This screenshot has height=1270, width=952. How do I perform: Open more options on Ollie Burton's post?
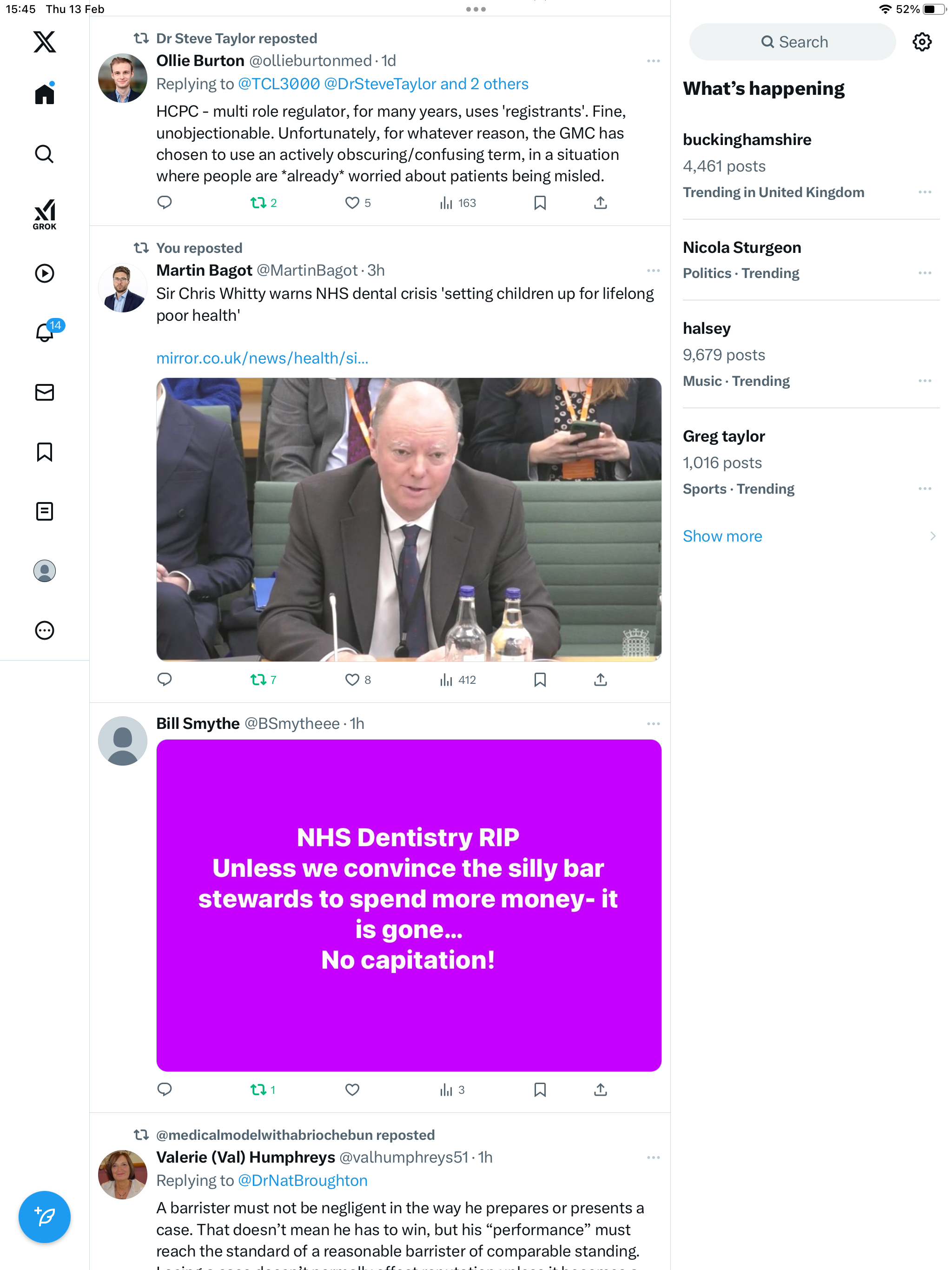pos(653,61)
